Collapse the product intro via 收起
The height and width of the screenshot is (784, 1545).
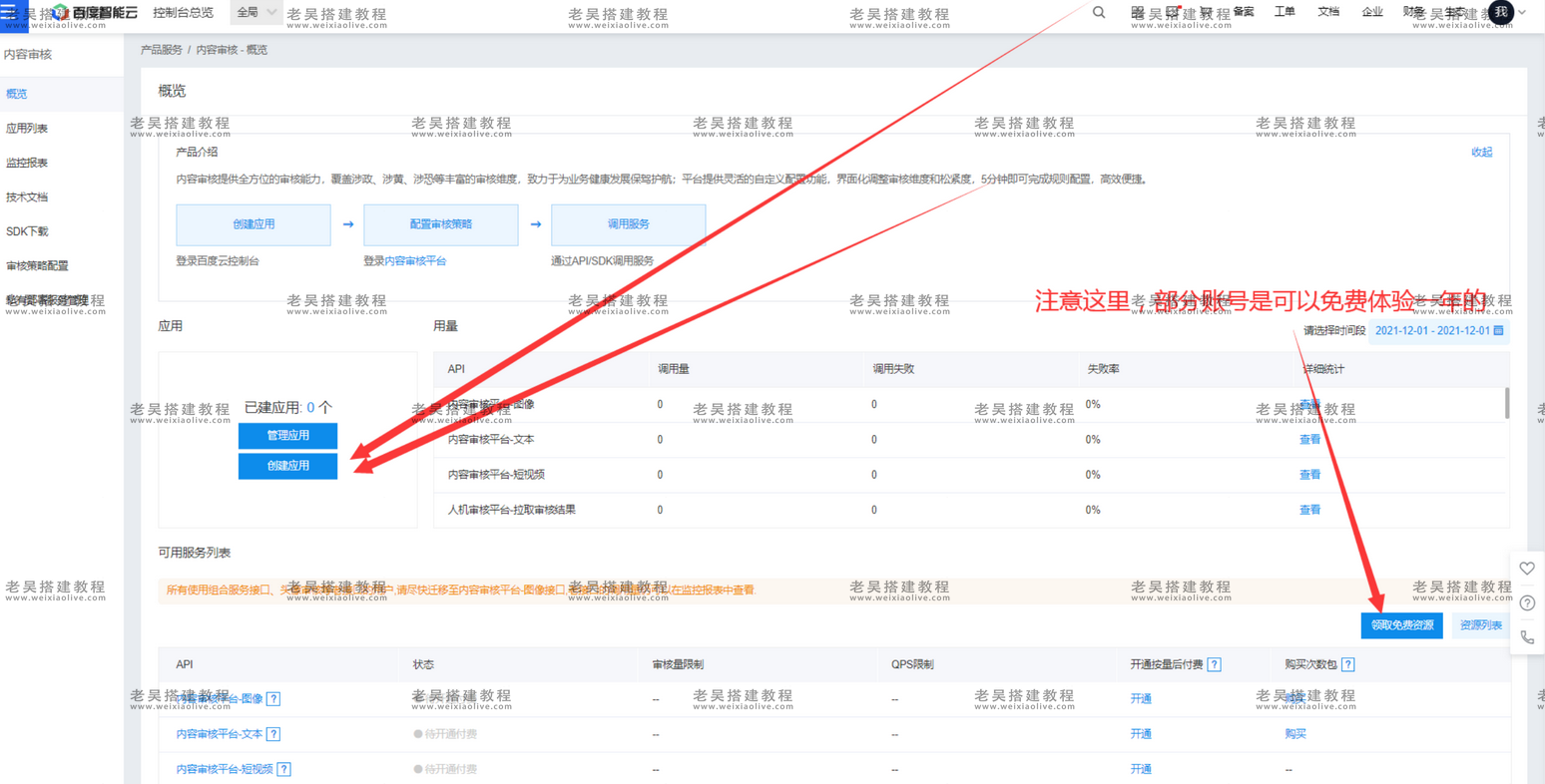1482,153
